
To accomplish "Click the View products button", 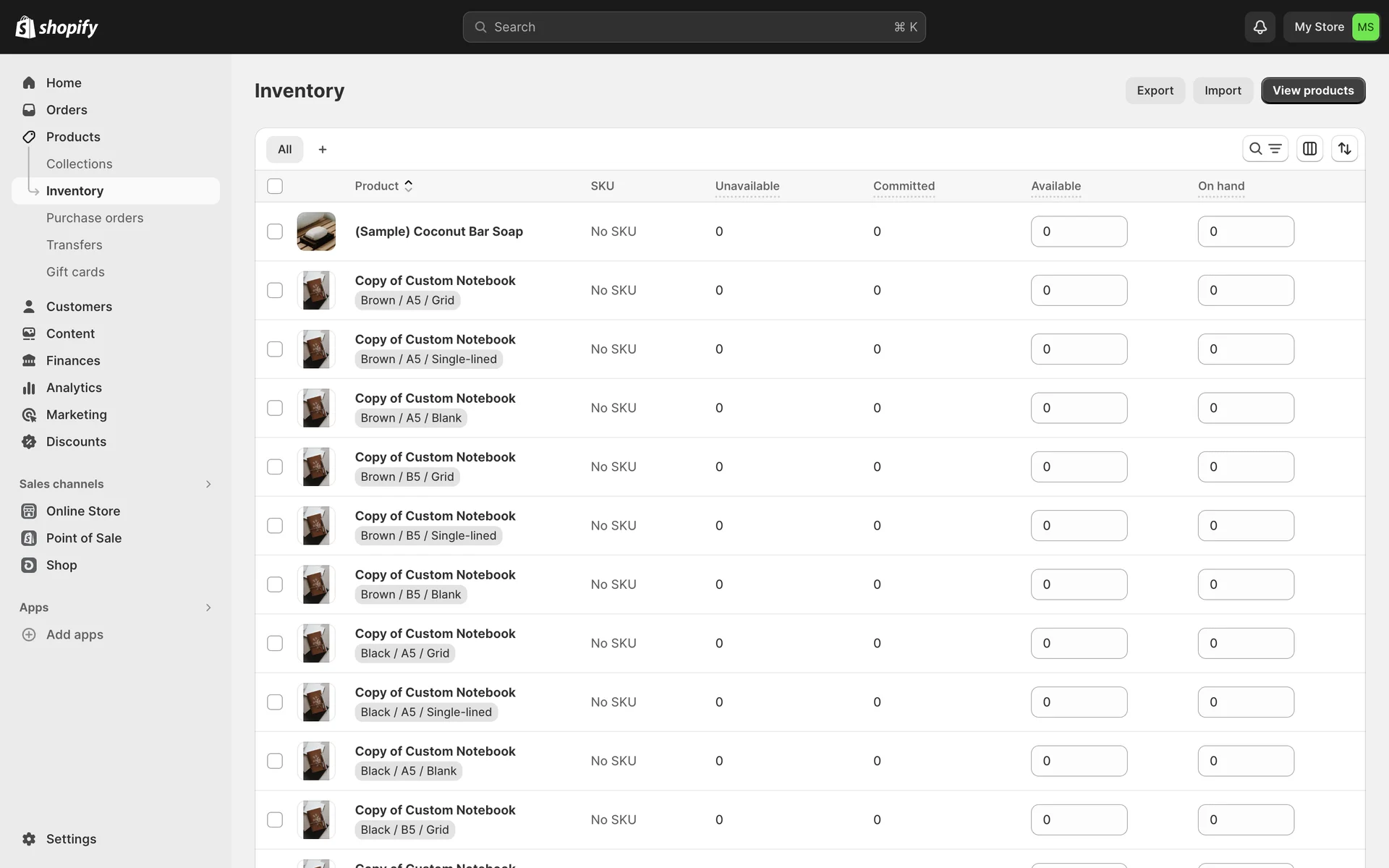I will point(1312,90).
